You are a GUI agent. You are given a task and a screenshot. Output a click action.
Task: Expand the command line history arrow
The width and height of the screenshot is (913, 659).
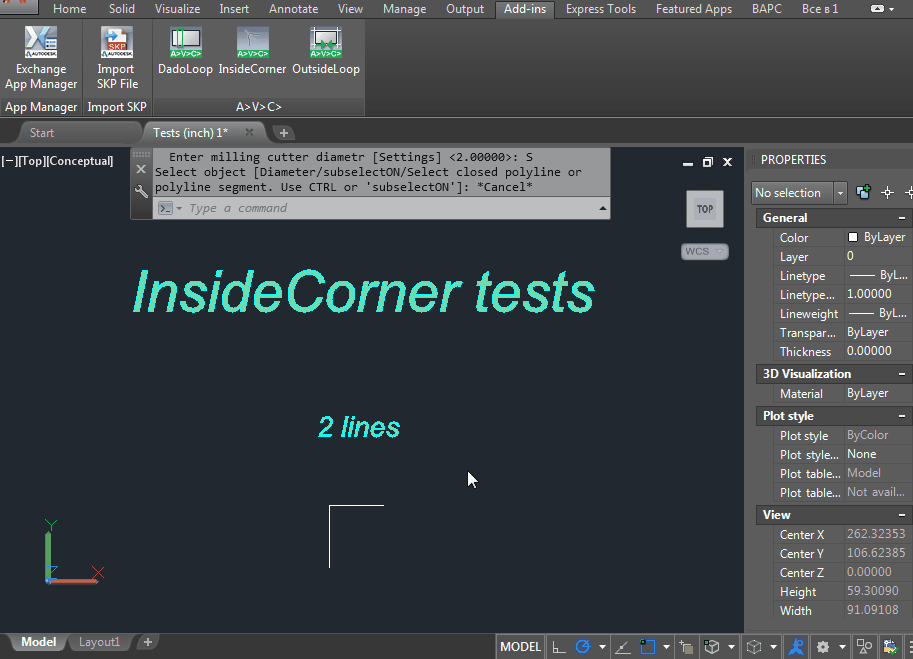603,208
